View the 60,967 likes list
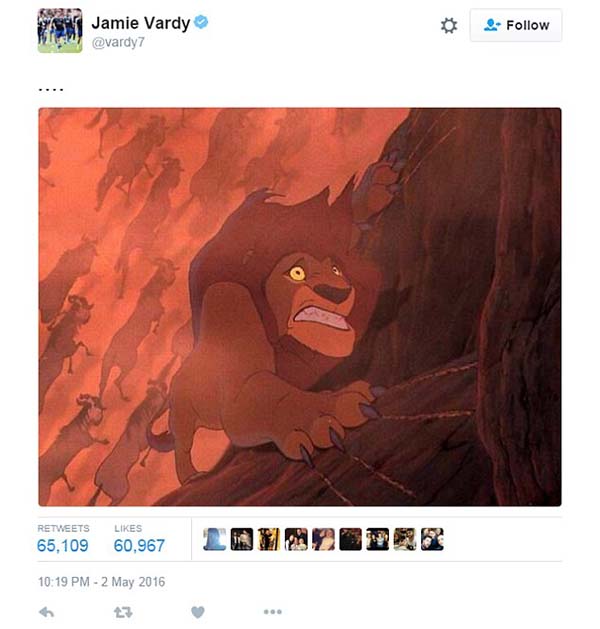600x629 pixels. point(139,539)
